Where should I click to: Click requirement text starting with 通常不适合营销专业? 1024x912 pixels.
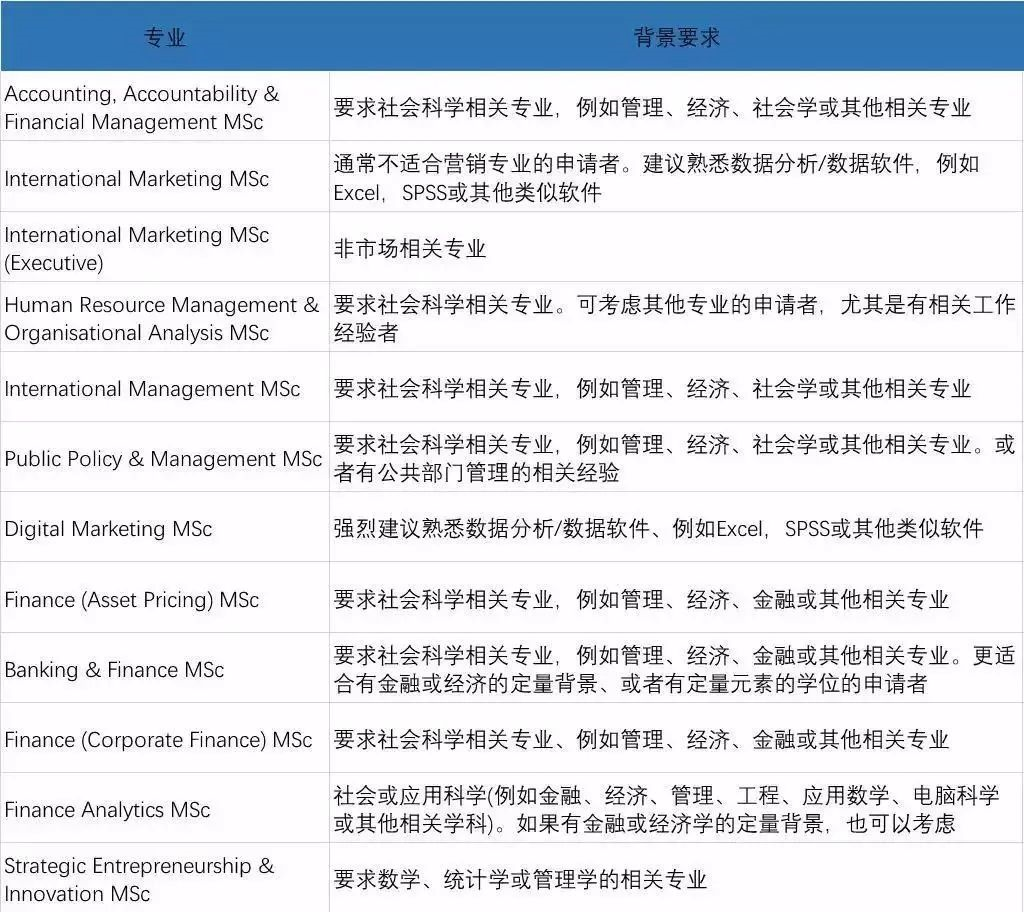click(656, 178)
